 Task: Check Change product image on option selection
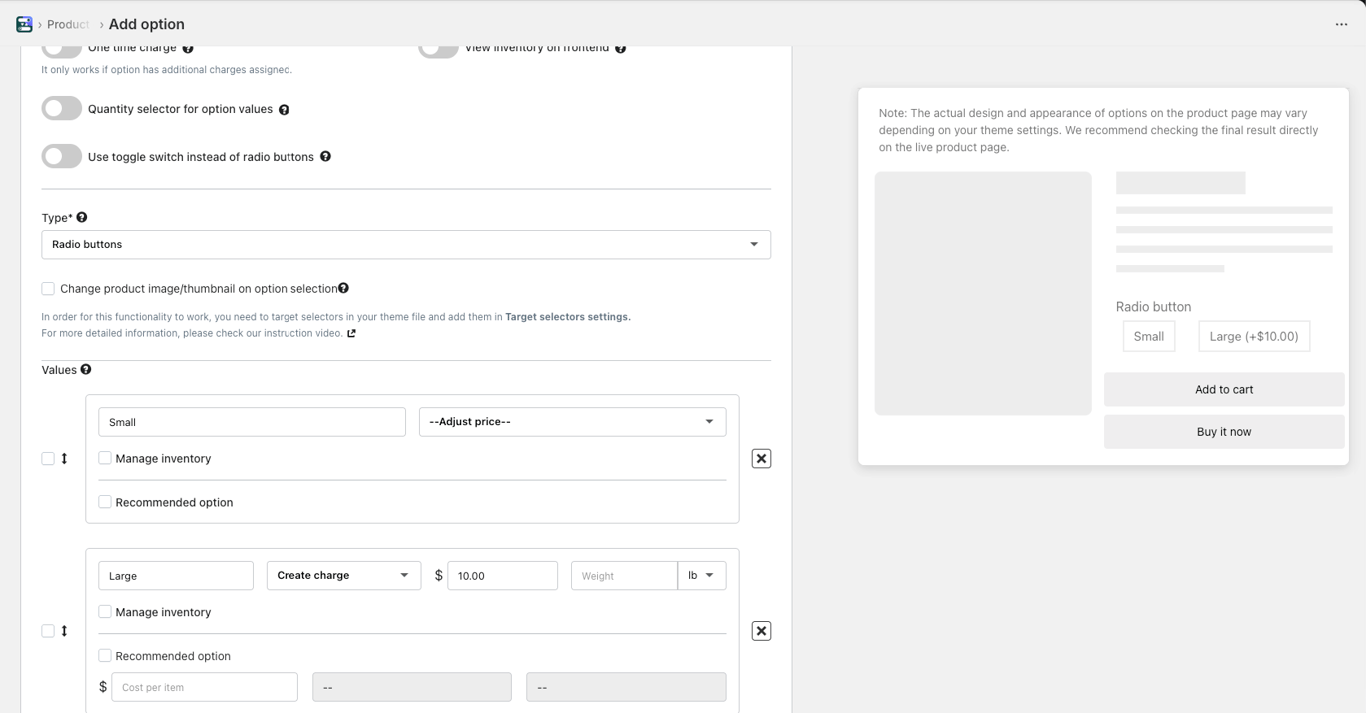pyautogui.click(x=48, y=289)
